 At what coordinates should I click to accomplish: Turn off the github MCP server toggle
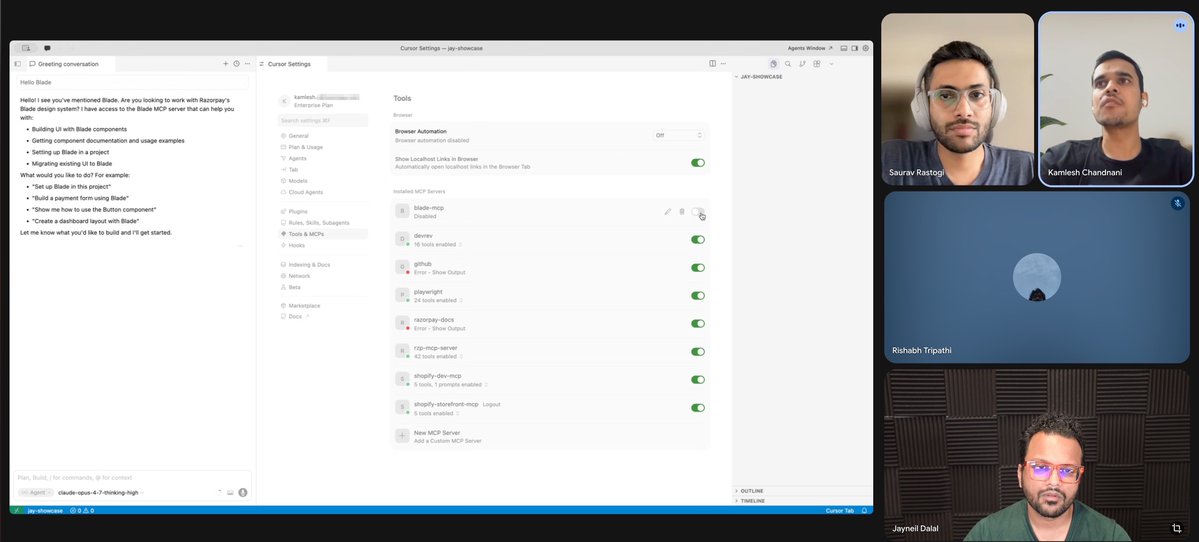(698, 268)
